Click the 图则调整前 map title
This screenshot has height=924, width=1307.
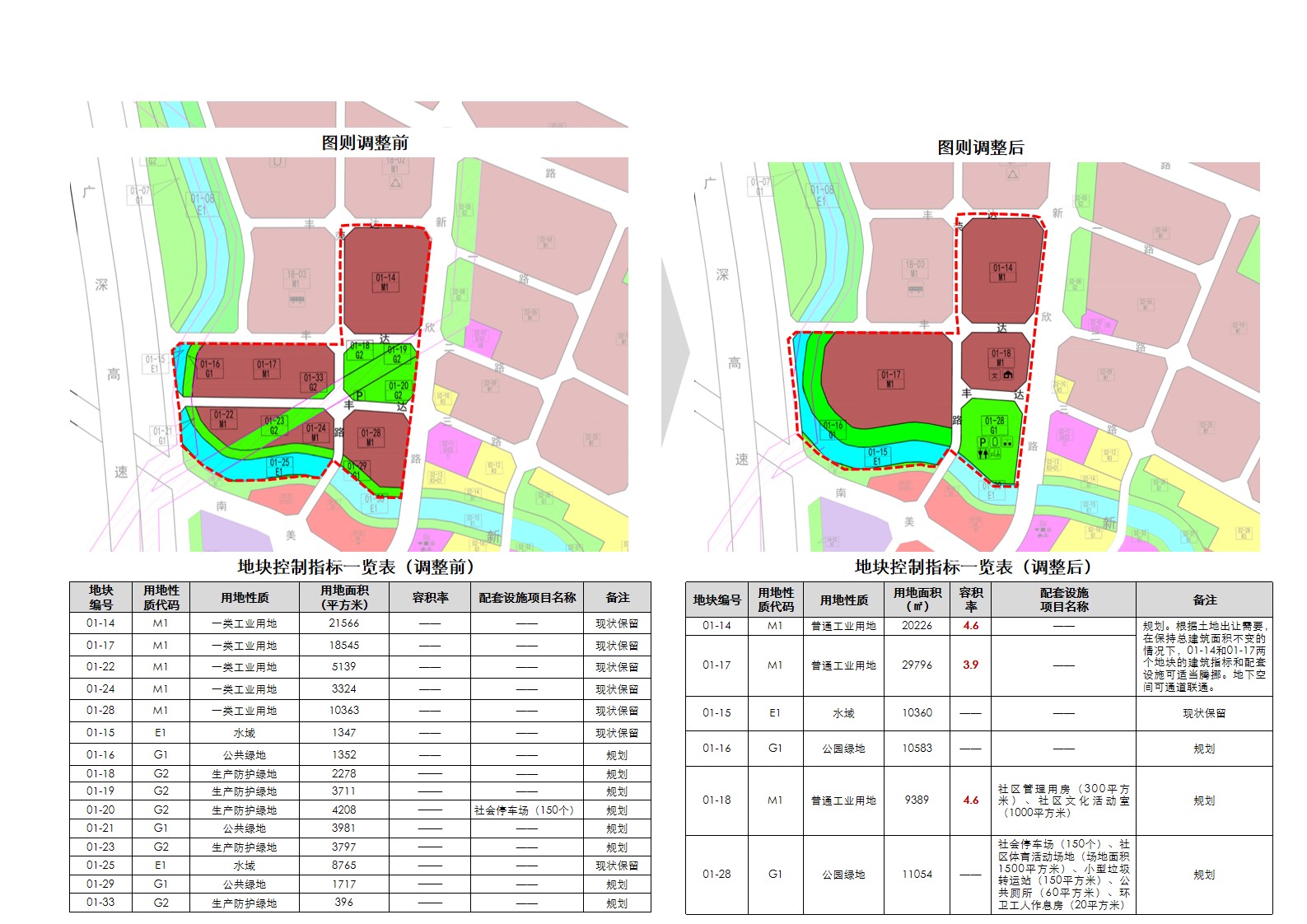point(365,142)
